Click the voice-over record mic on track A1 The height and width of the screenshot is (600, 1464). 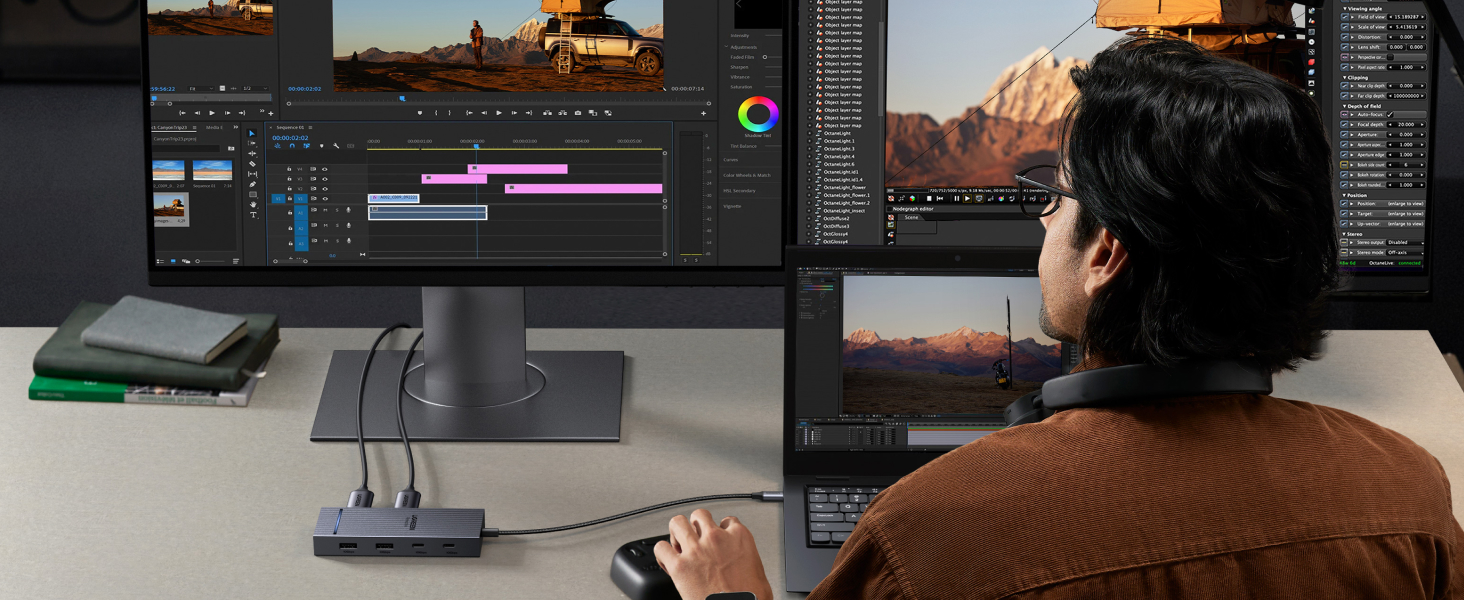348,209
